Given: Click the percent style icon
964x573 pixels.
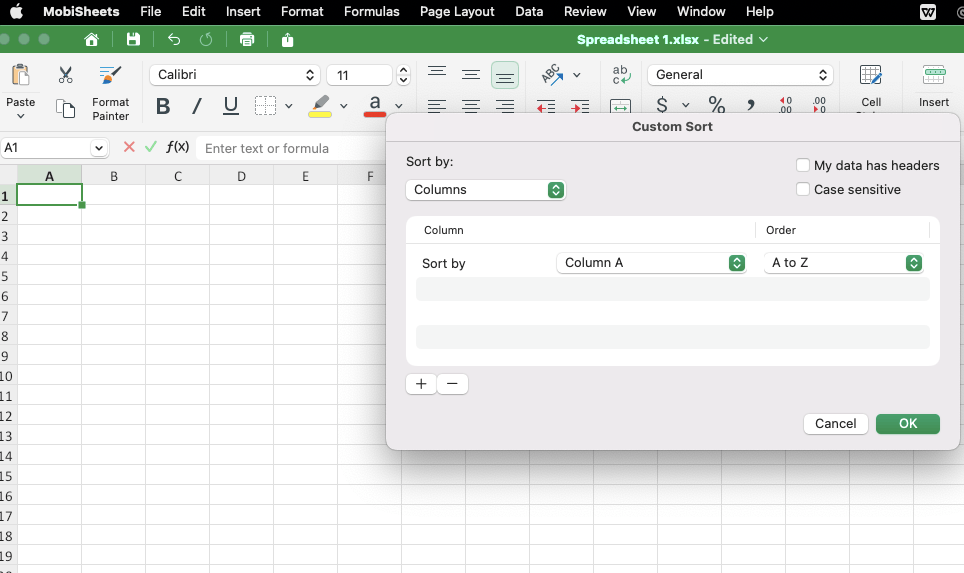Looking at the screenshot, I should (716, 105).
